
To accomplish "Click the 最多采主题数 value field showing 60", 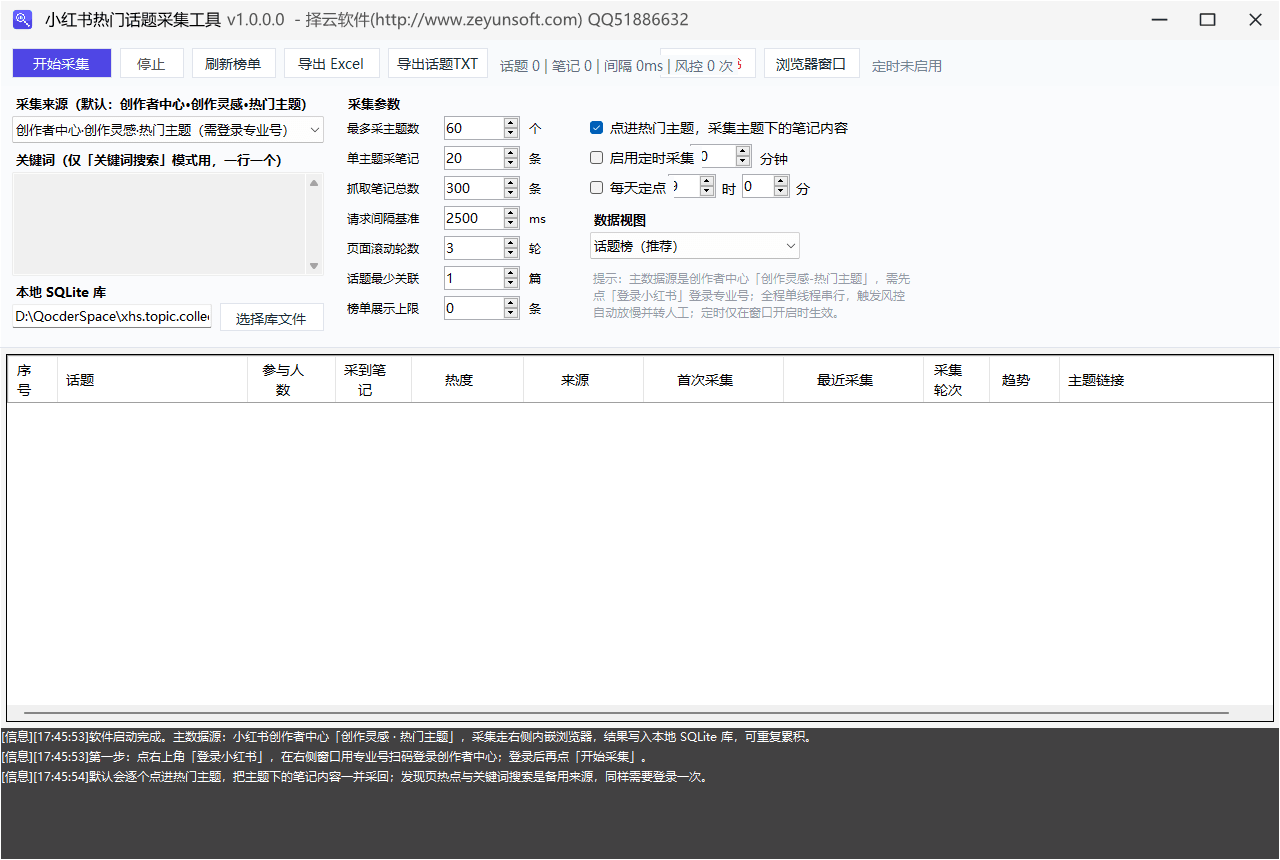I will (x=473, y=128).
